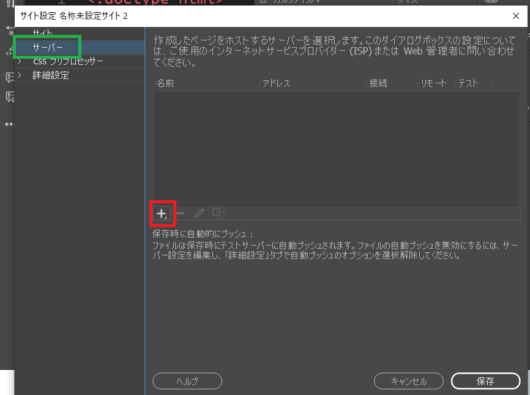Click the アドレス column header
The image size is (530, 395).
tap(276, 83)
